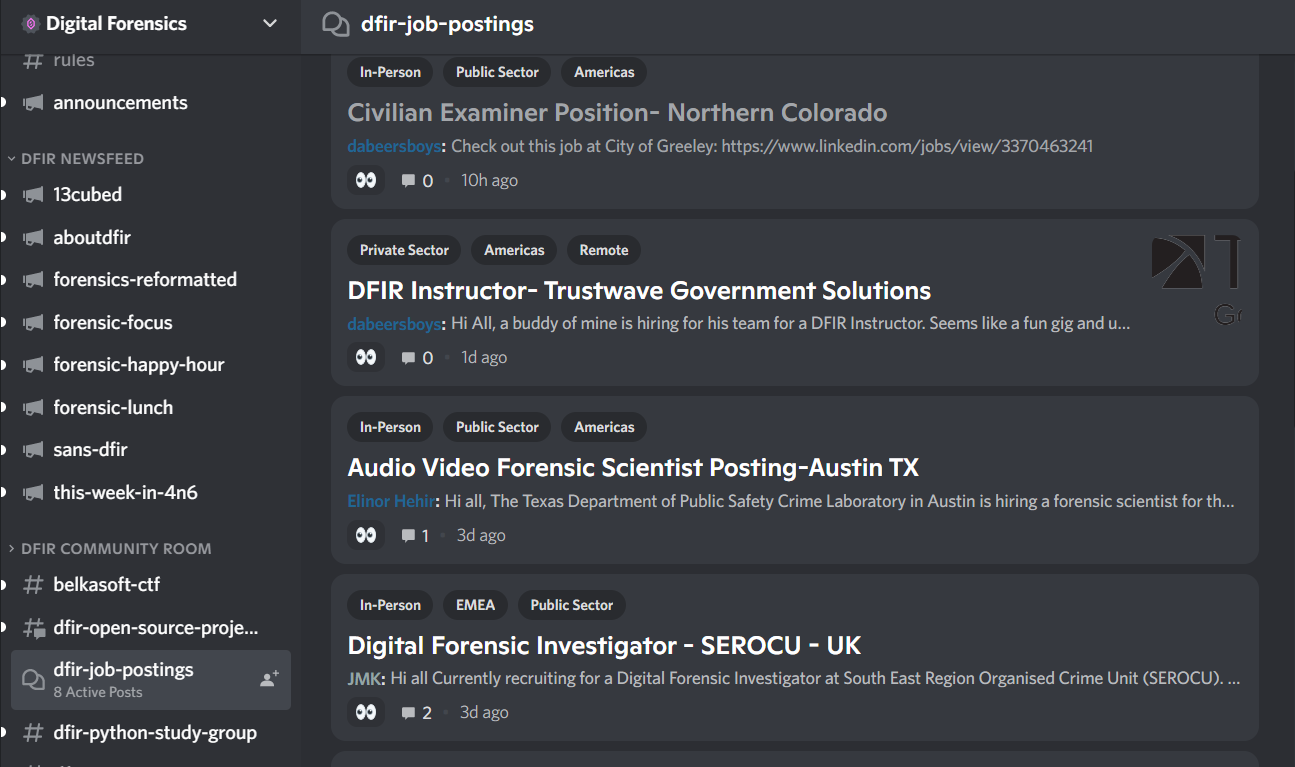React with eyes on DFIR Instructor post
This screenshot has width=1295, height=767.
pyautogui.click(x=366, y=357)
